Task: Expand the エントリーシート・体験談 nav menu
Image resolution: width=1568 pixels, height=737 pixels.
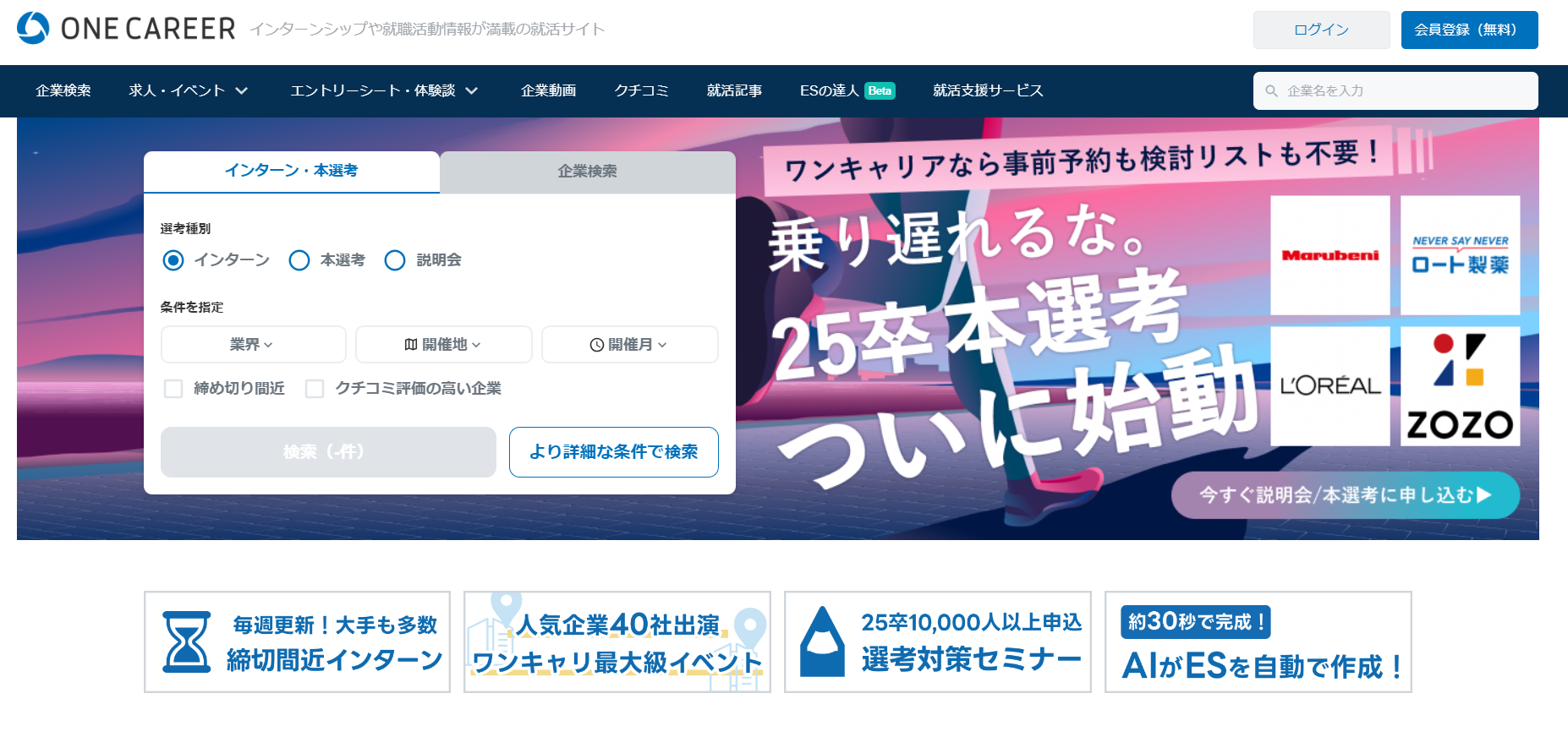Action: tap(384, 91)
